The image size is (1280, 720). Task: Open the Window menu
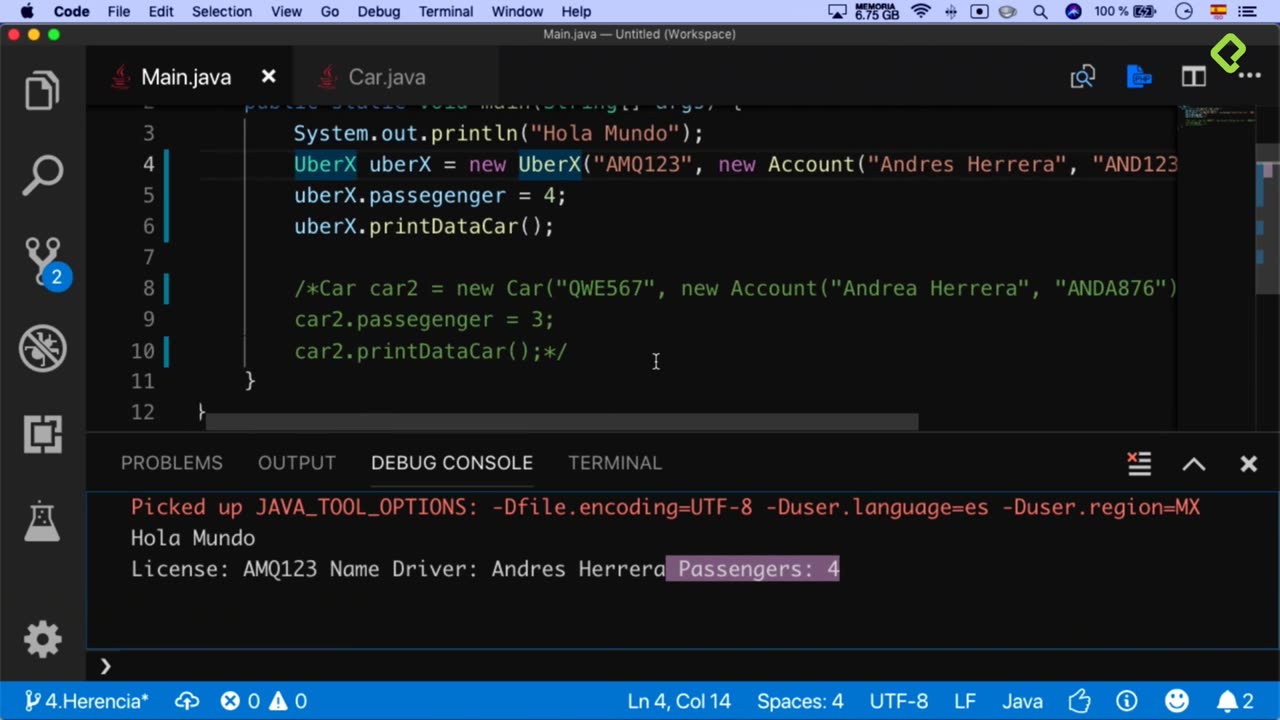tap(518, 12)
